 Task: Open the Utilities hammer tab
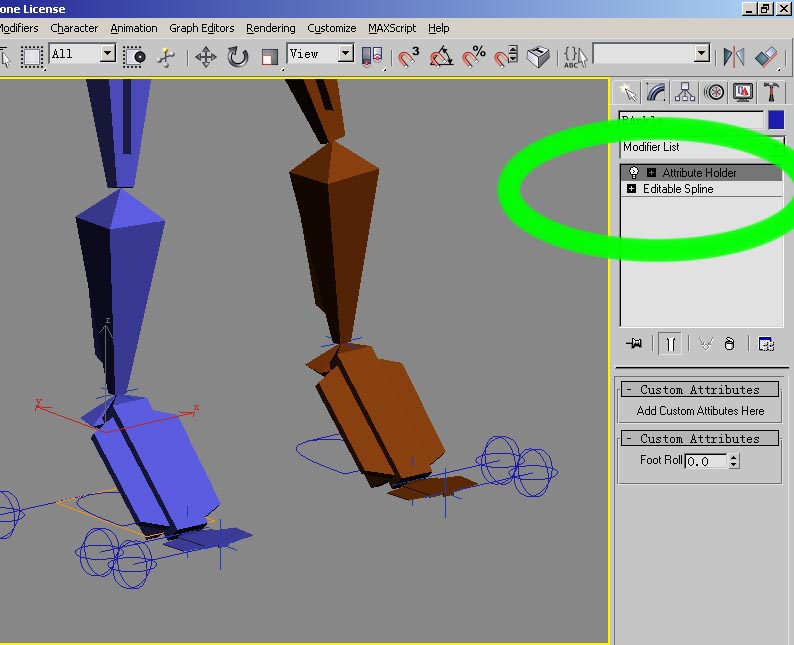(x=772, y=92)
